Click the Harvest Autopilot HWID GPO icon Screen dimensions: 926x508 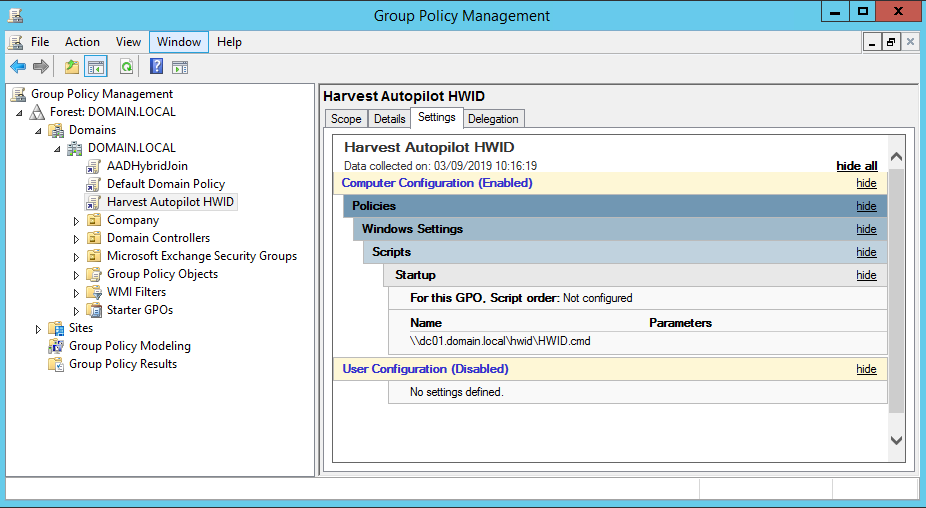[93, 202]
